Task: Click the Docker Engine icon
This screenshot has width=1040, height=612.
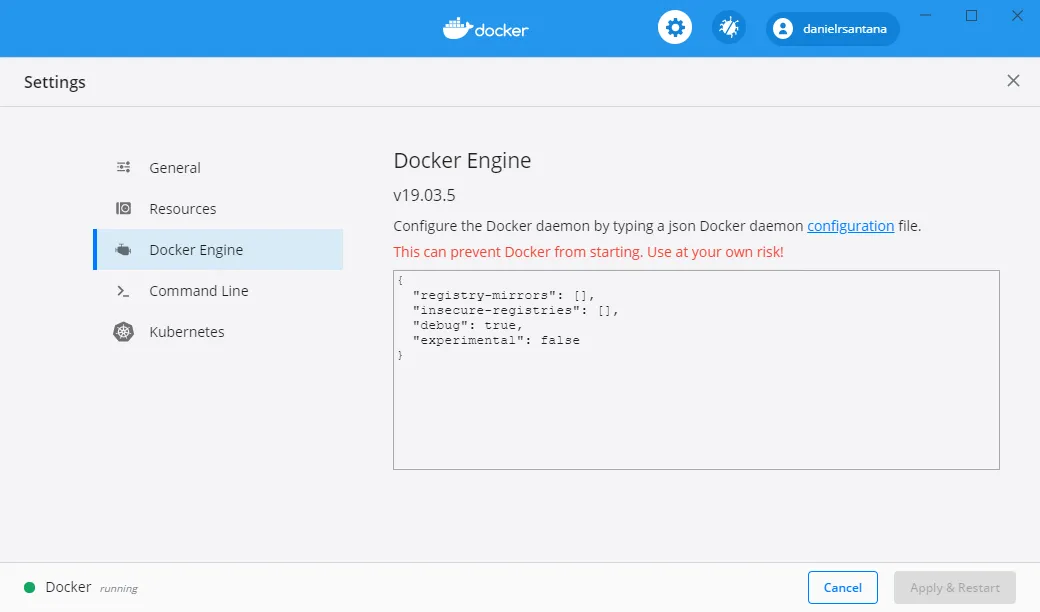Action: pos(123,250)
